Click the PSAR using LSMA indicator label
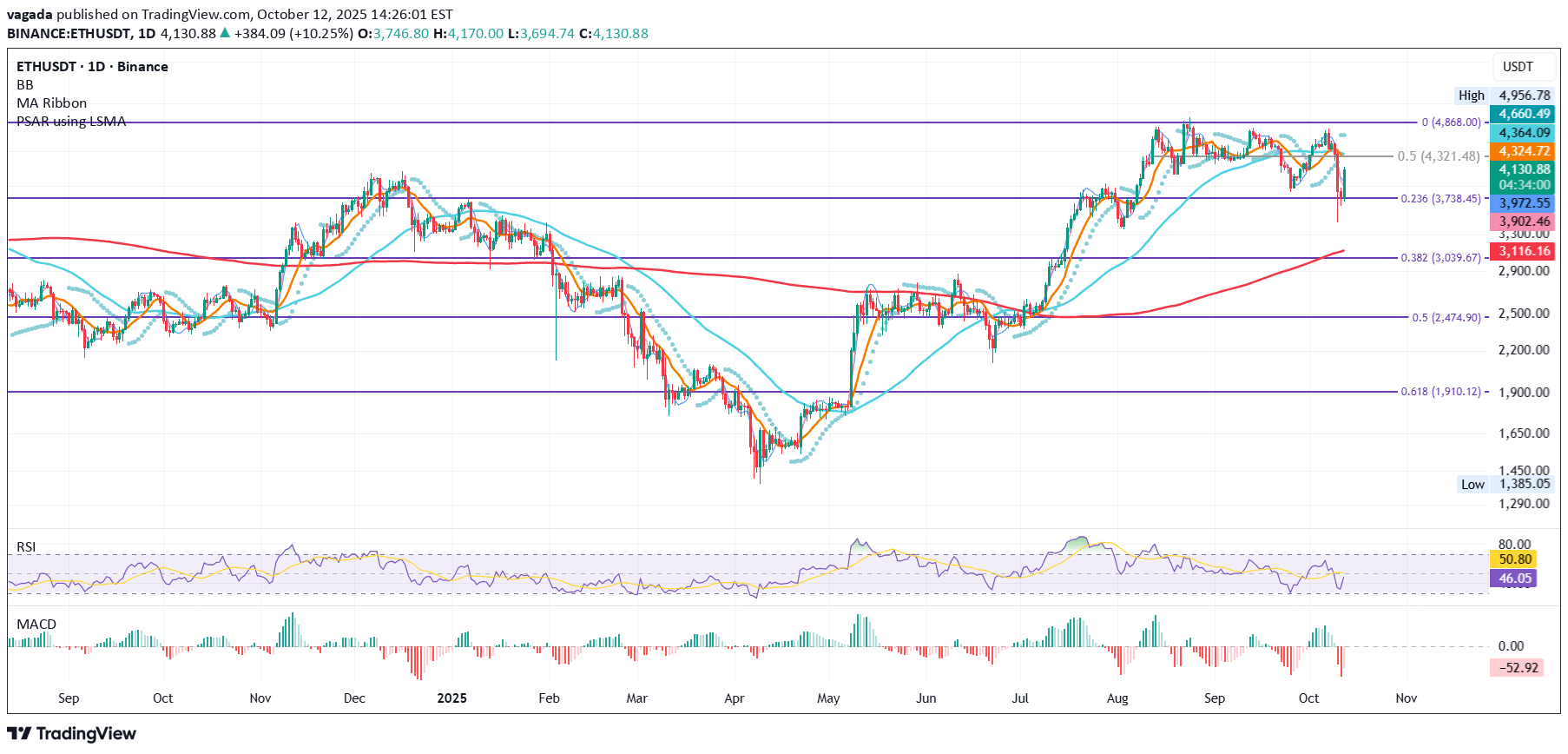The image size is (1568, 754). click(x=71, y=122)
